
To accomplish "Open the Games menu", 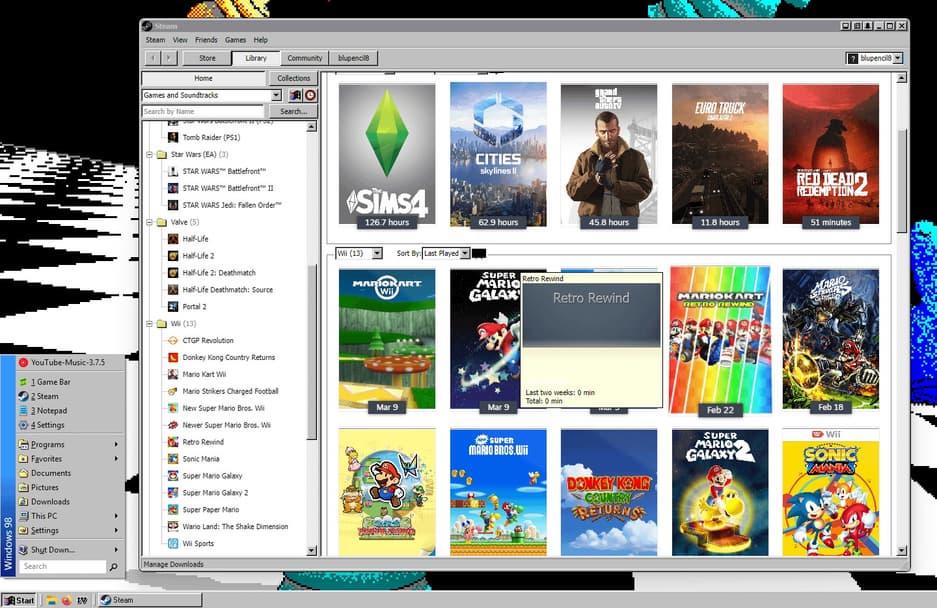I will (x=235, y=40).
